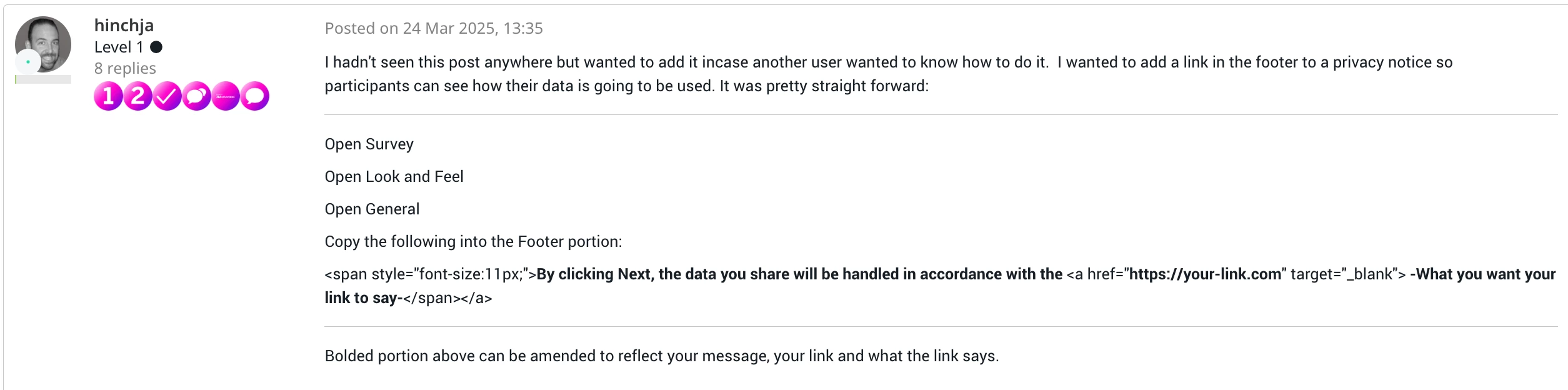Click the Level 1 rank label

coord(119,47)
